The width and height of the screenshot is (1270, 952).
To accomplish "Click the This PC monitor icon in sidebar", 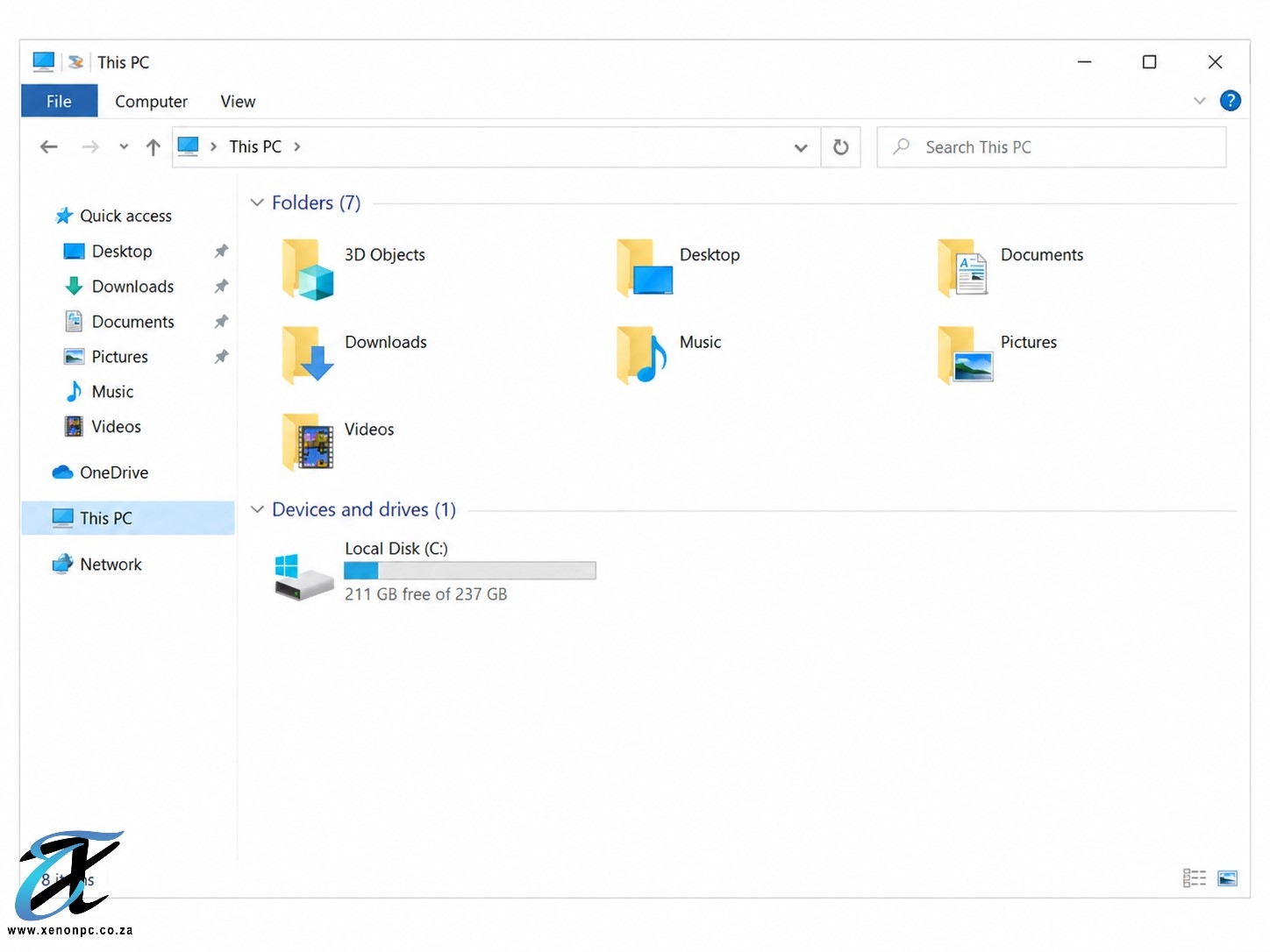I will click(62, 518).
